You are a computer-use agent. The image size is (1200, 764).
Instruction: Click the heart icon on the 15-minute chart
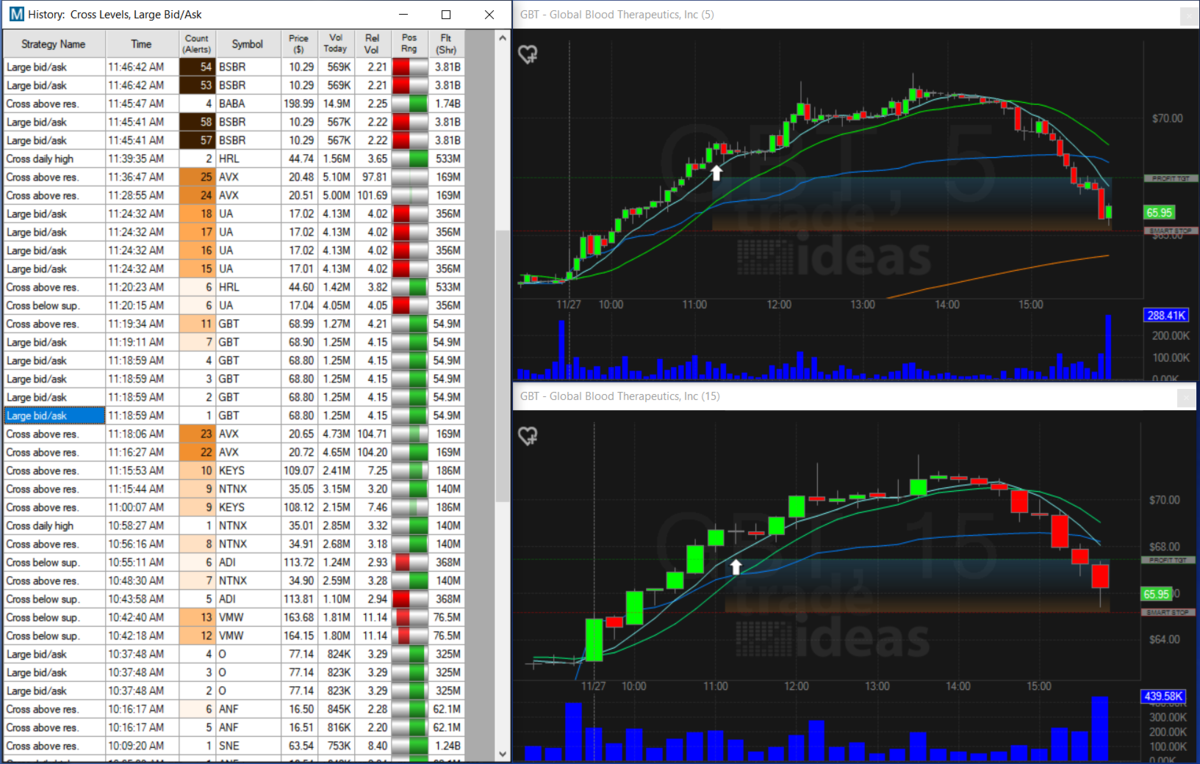[528, 436]
